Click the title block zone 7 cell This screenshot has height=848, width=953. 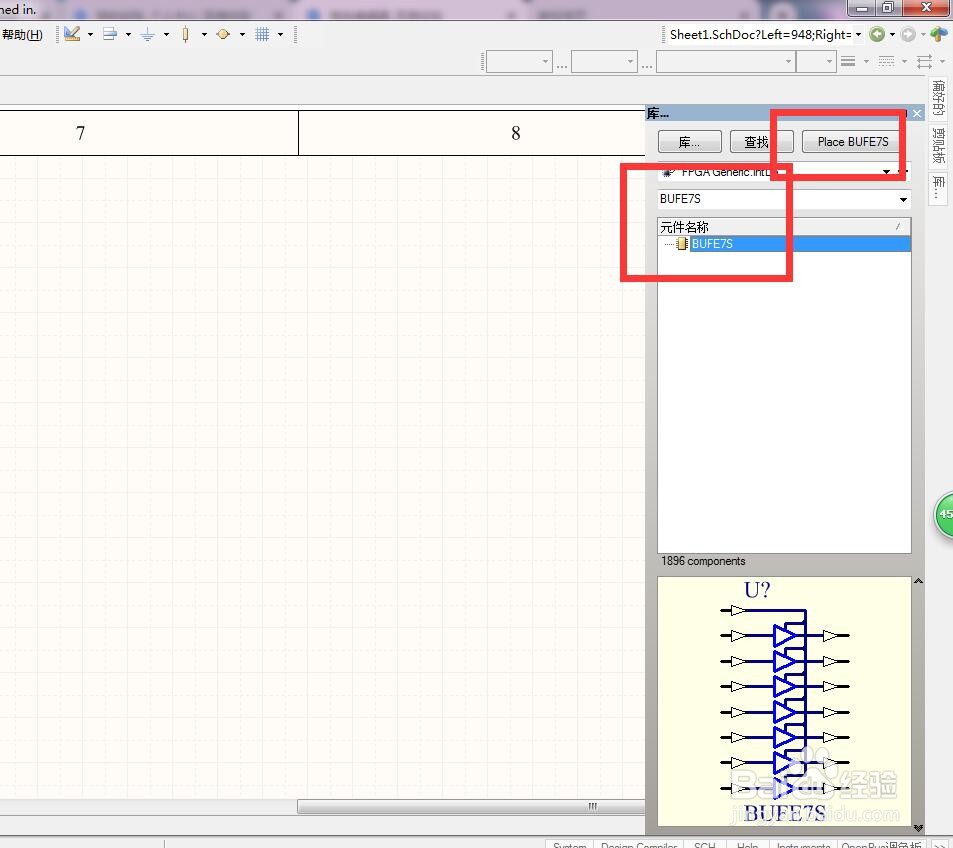click(x=149, y=133)
